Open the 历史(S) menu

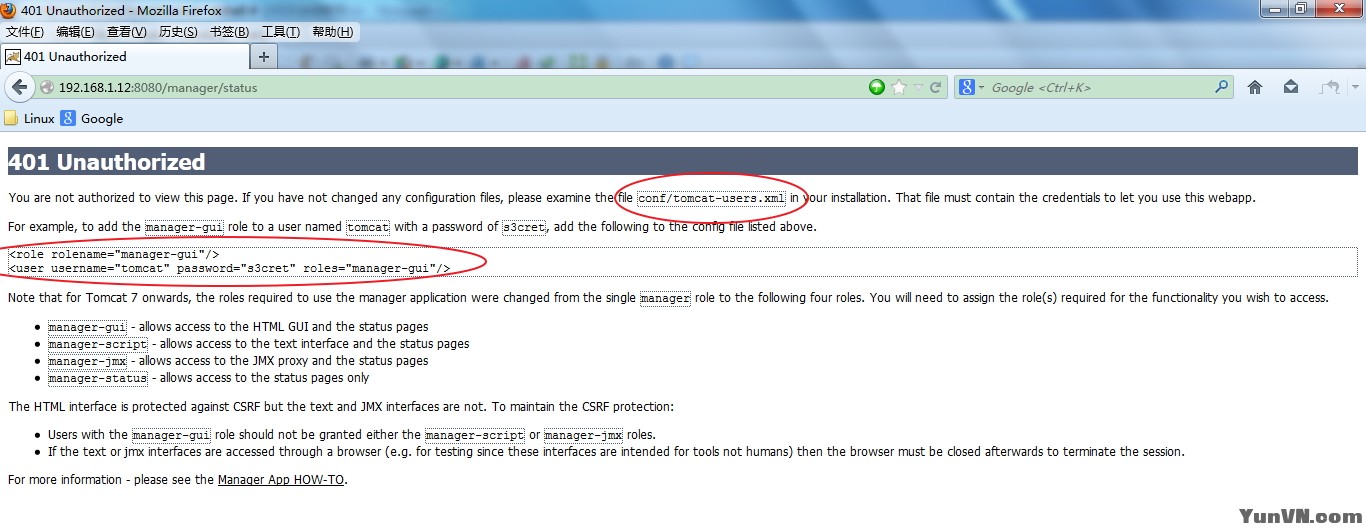(178, 32)
